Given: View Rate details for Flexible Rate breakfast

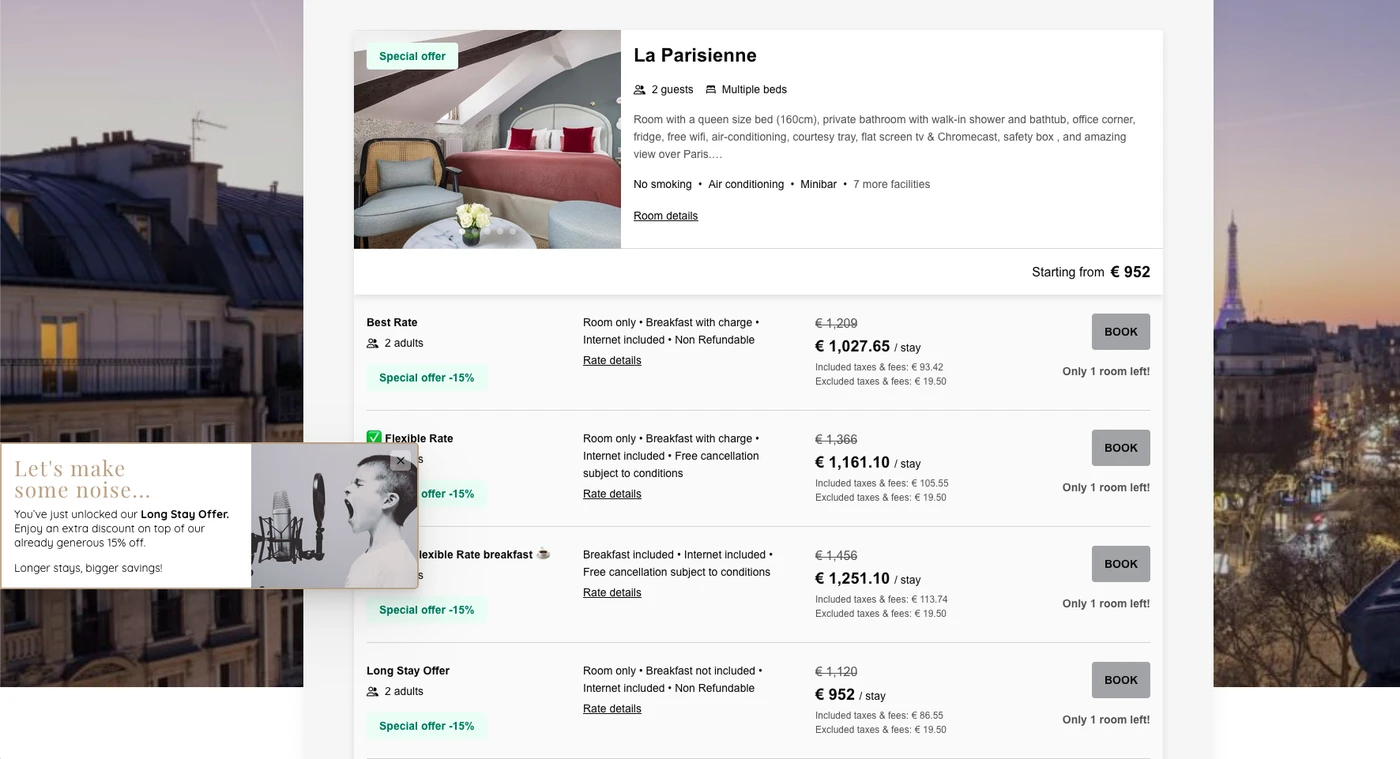Looking at the screenshot, I should pyautogui.click(x=612, y=593).
